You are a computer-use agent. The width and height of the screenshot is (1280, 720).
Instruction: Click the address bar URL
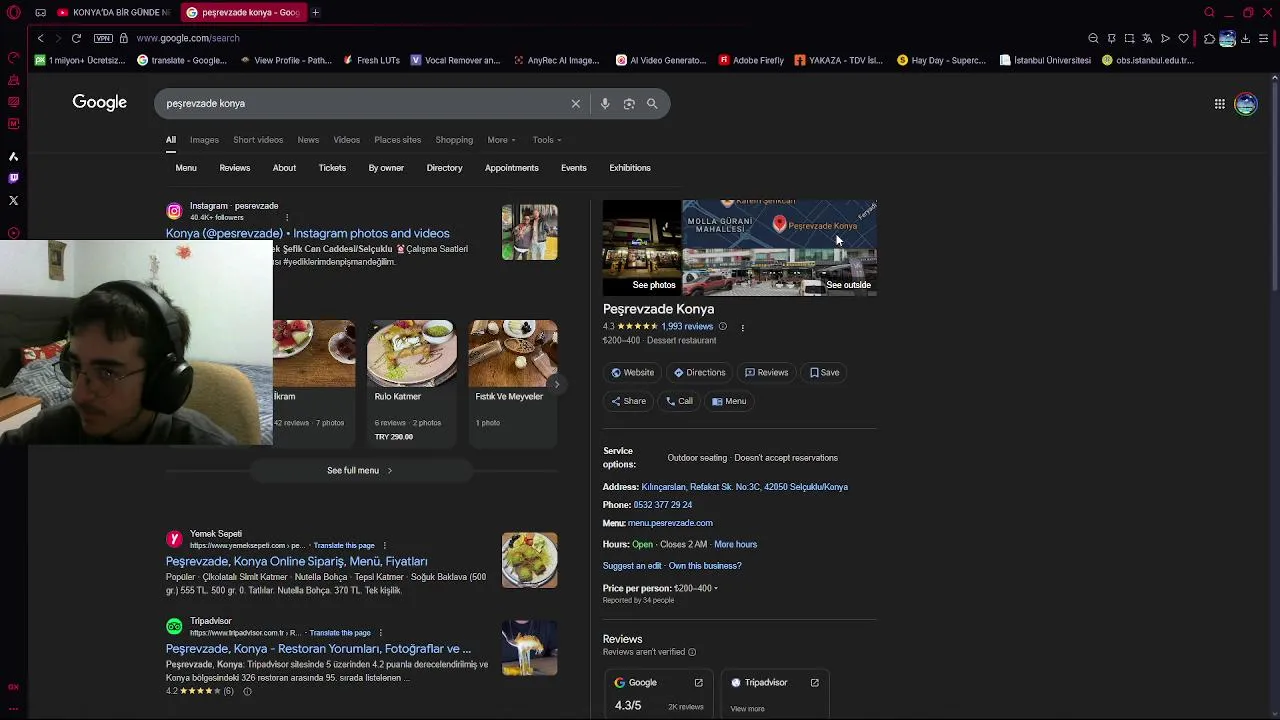coord(188,38)
